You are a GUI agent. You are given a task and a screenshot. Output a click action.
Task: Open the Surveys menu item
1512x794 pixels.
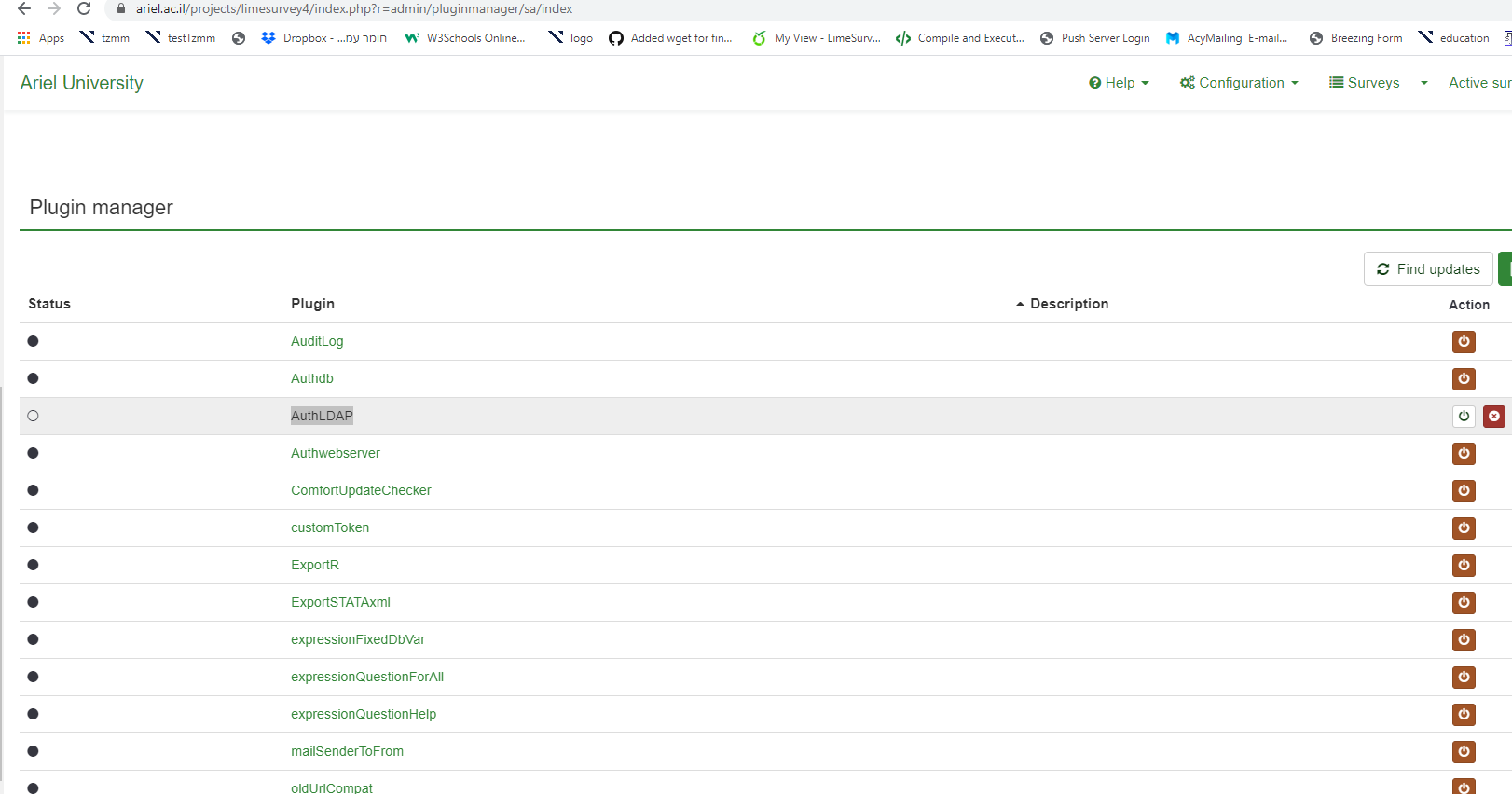1365,83
